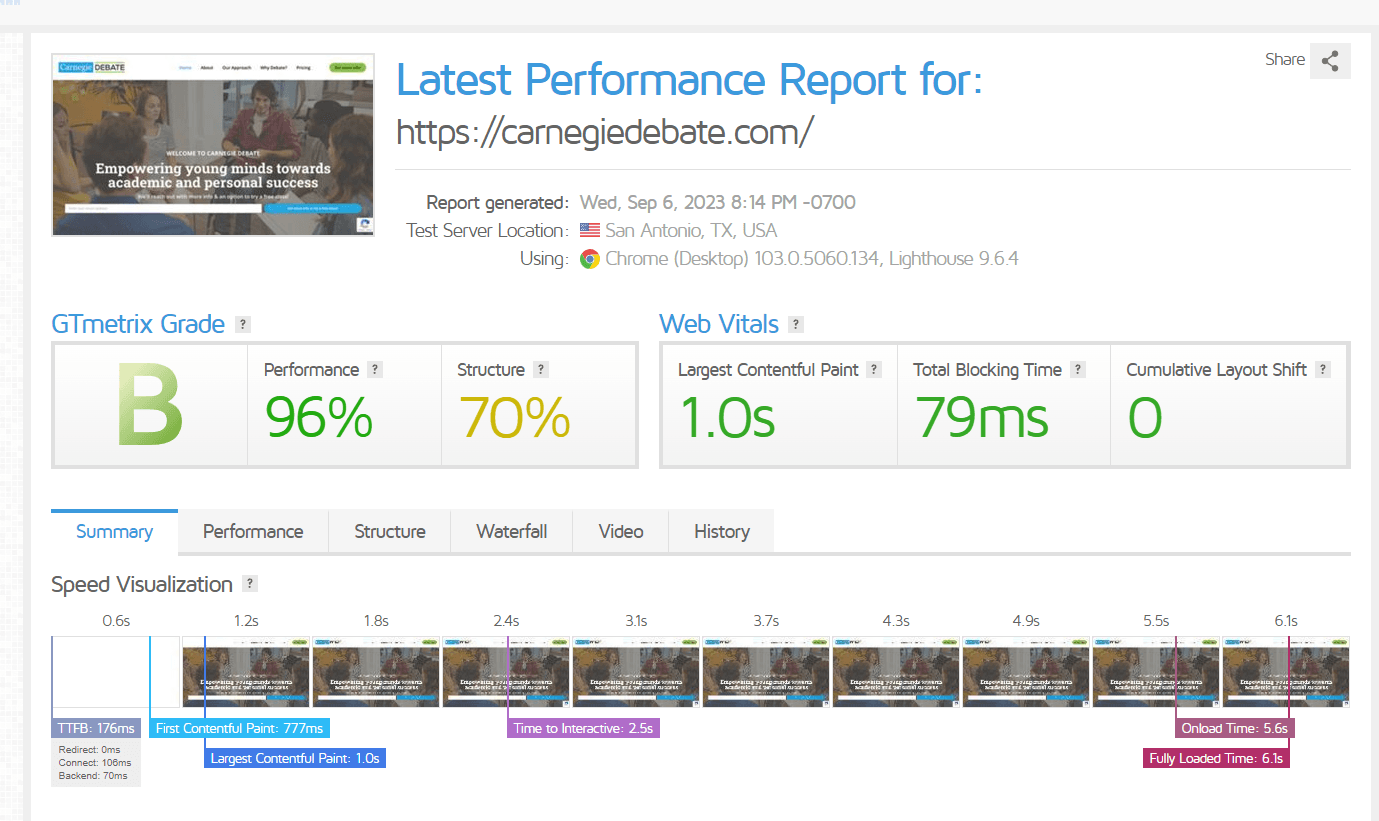Select the Summary tab
1379x821 pixels.
click(x=114, y=531)
